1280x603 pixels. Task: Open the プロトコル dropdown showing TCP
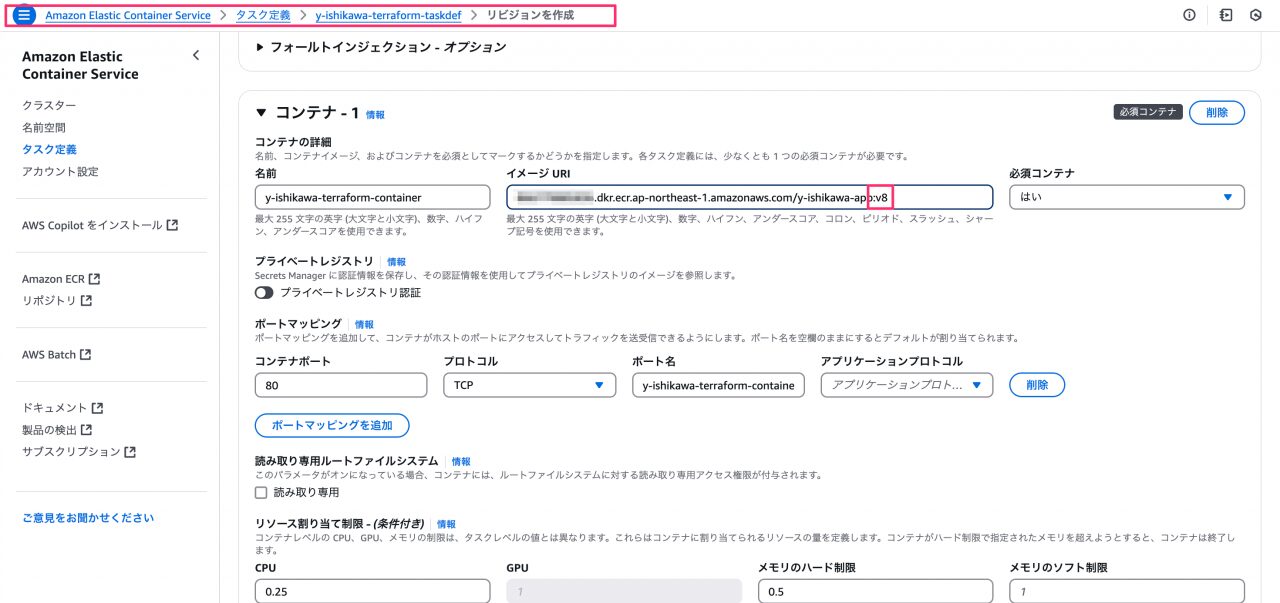coord(530,385)
